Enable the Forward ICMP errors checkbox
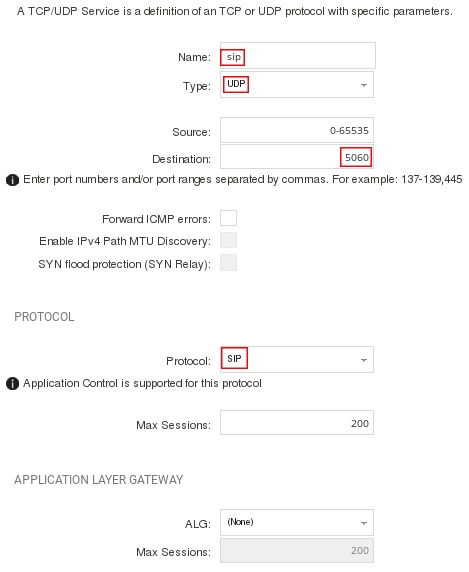The height and width of the screenshot is (572, 469). coord(228,218)
